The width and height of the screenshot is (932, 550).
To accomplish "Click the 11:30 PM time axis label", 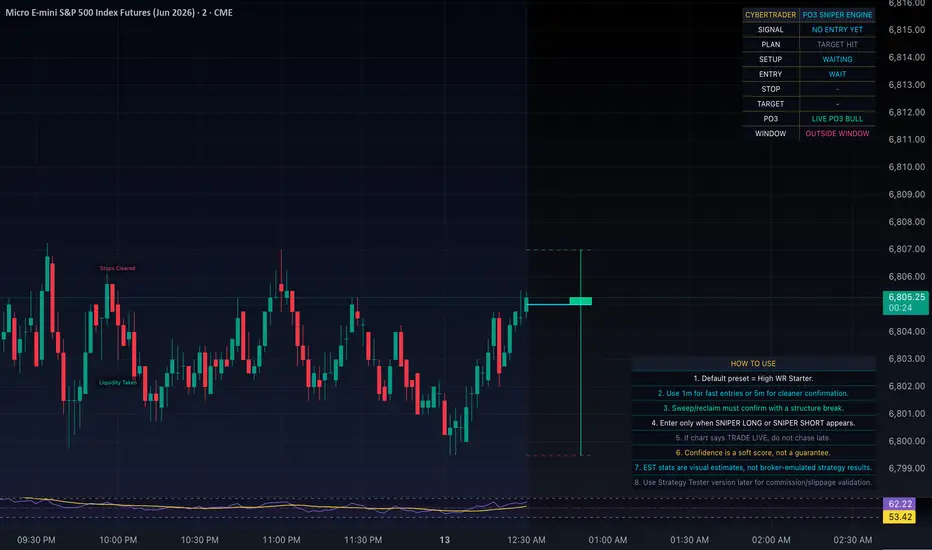I will point(363,540).
